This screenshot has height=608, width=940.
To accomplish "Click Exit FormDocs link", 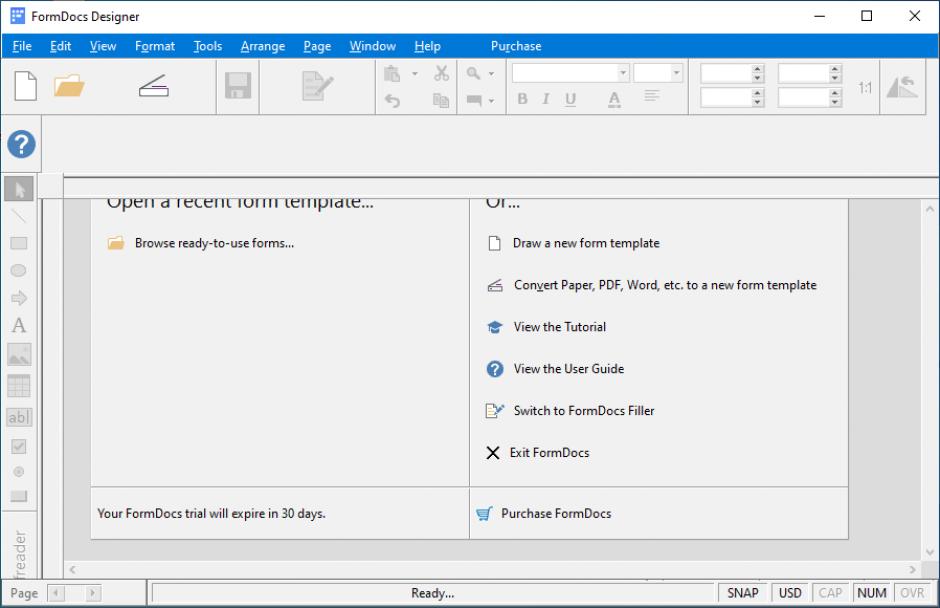I will pos(549,453).
